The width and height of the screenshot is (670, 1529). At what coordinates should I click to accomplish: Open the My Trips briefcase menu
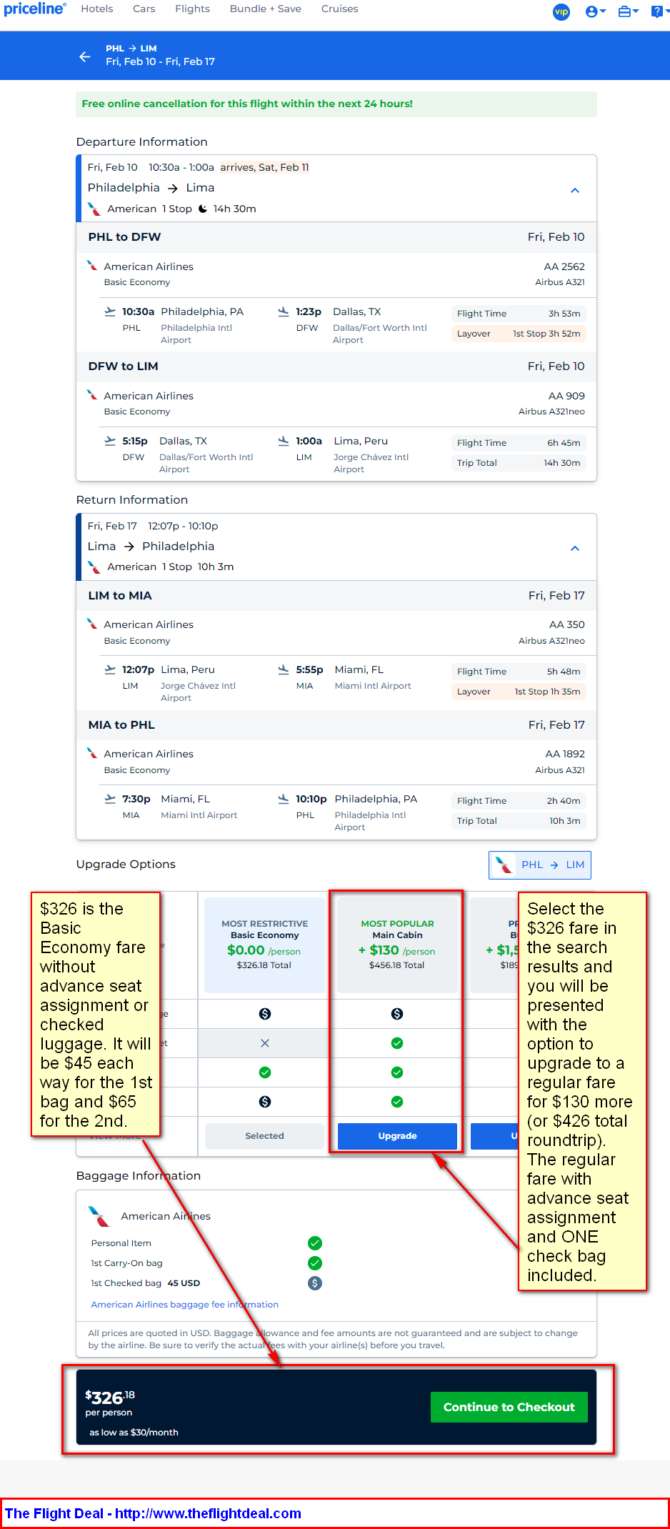point(628,12)
